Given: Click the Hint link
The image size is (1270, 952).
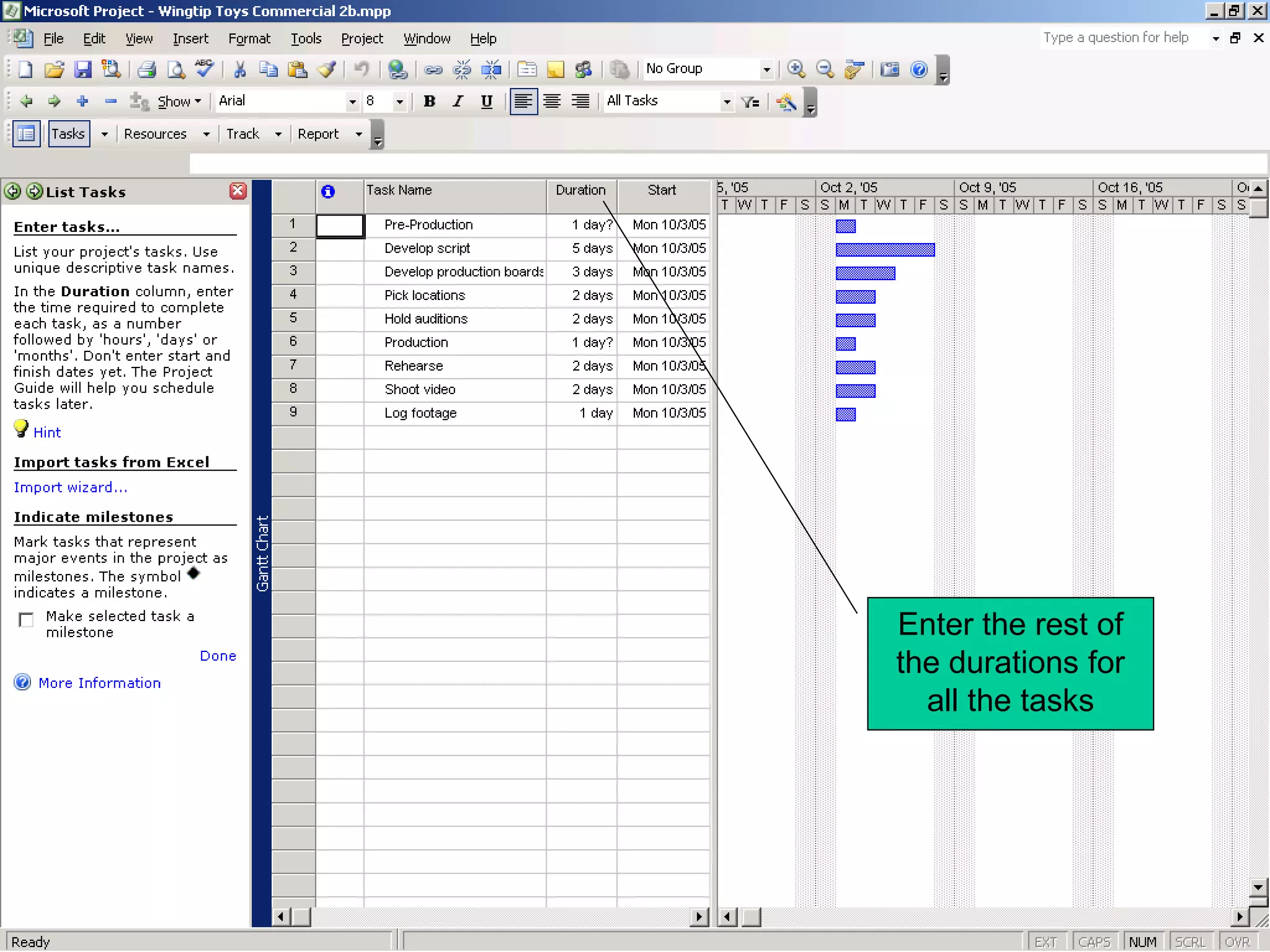Looking at the screenshot, I should pyautogui.click(x=47, y=433).
